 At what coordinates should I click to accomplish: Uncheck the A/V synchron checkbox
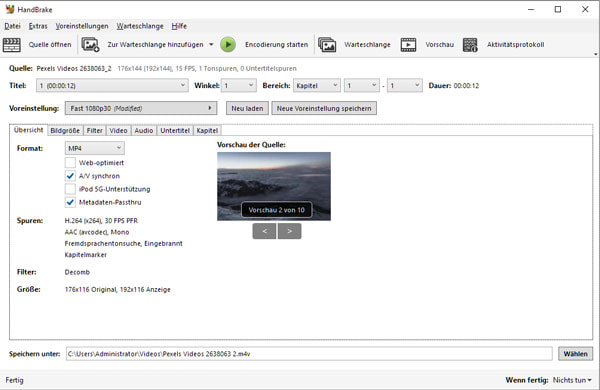coord(70,176)
